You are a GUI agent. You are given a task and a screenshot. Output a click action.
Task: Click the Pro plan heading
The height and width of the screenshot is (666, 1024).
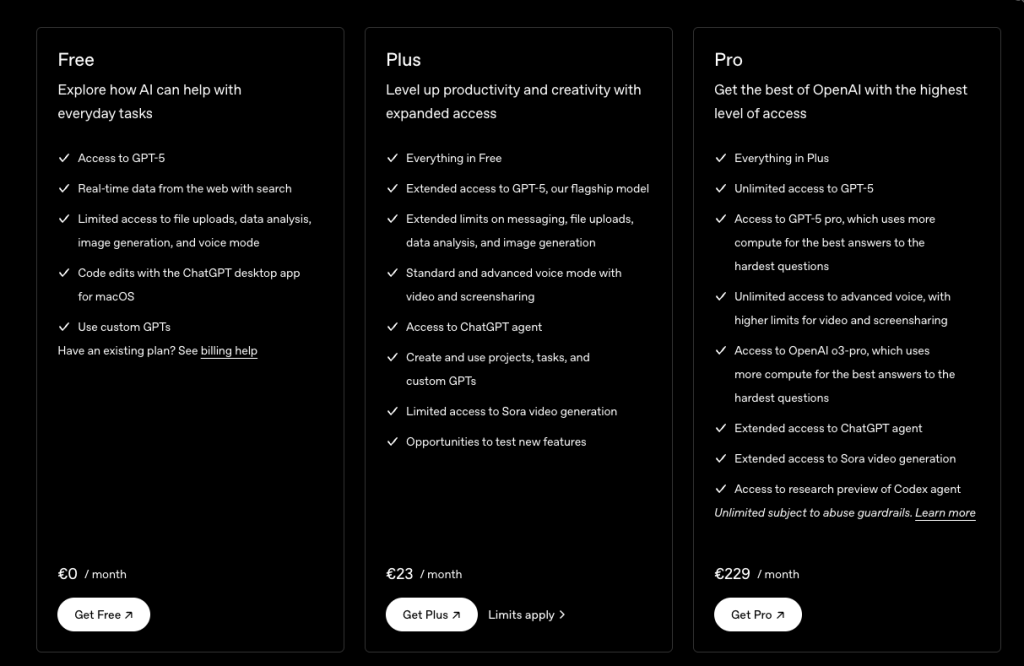728,60
